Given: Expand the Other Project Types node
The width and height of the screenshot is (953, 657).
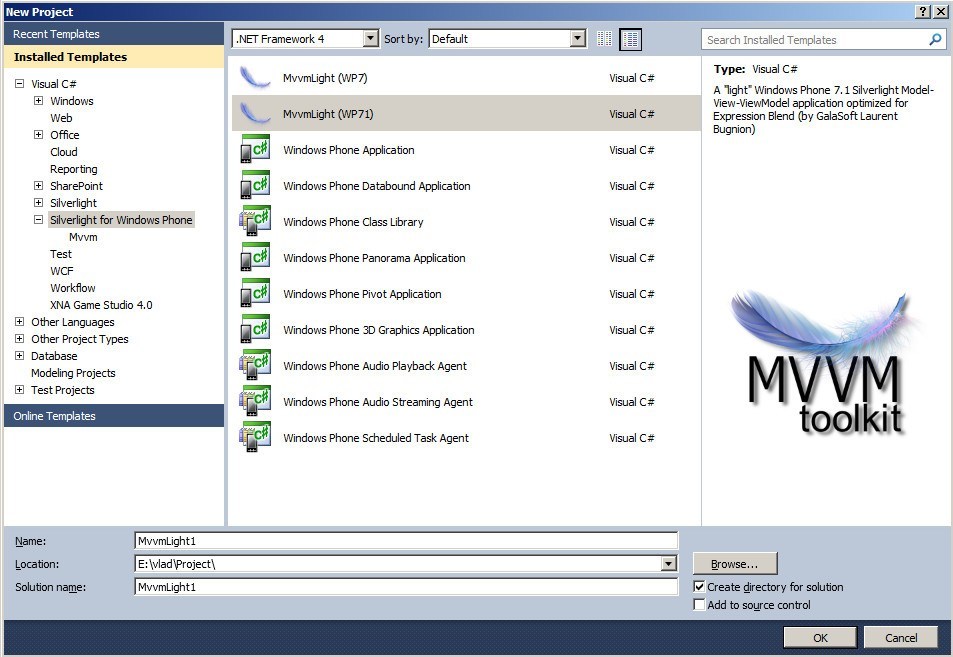Looking at the screenshot, I should [x=19, y=339].
